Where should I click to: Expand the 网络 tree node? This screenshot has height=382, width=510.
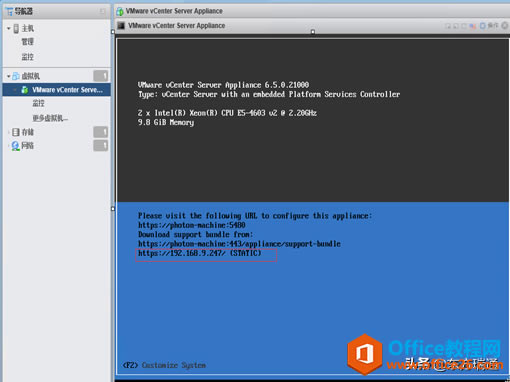coord(9,146)
